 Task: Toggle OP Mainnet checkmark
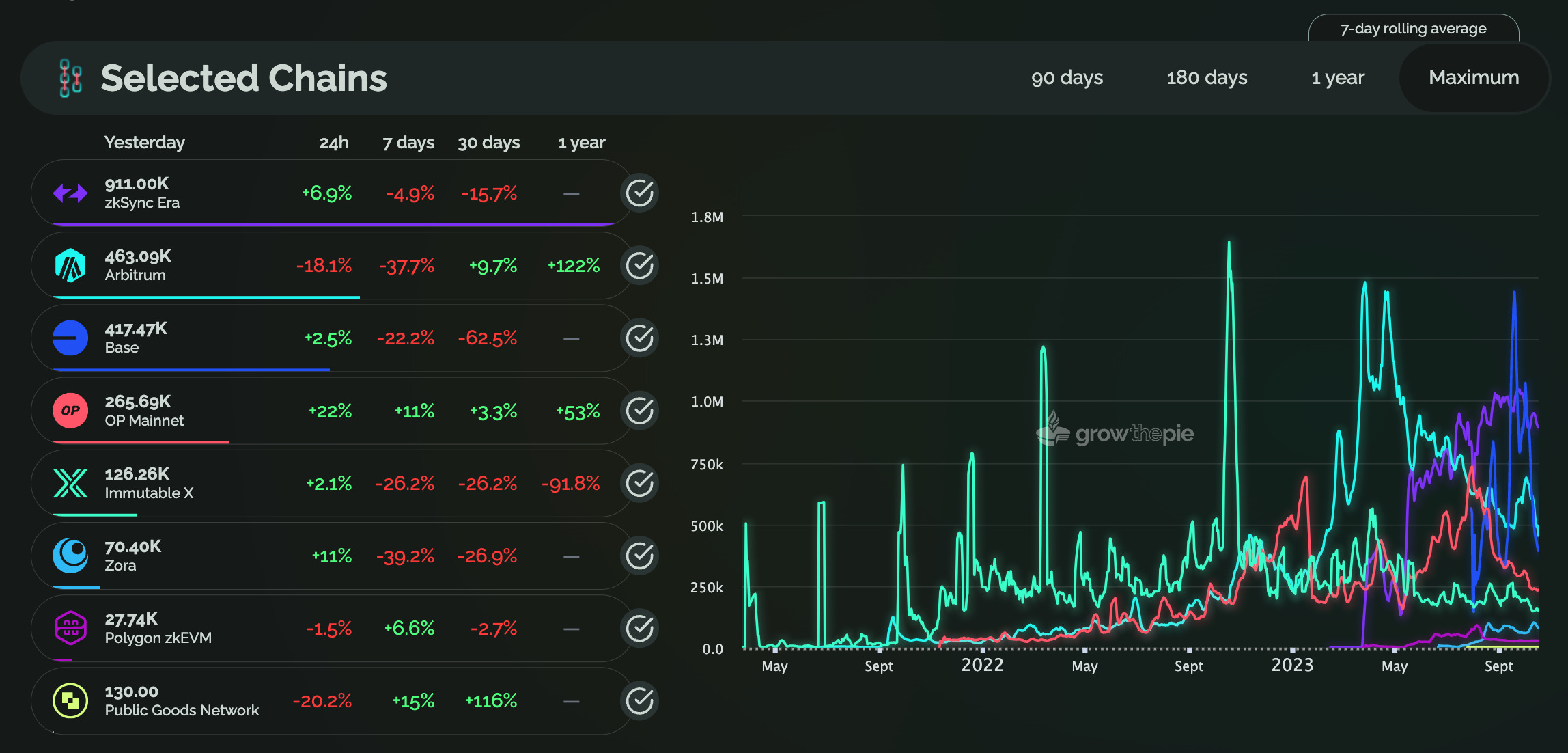coord(640,411)
